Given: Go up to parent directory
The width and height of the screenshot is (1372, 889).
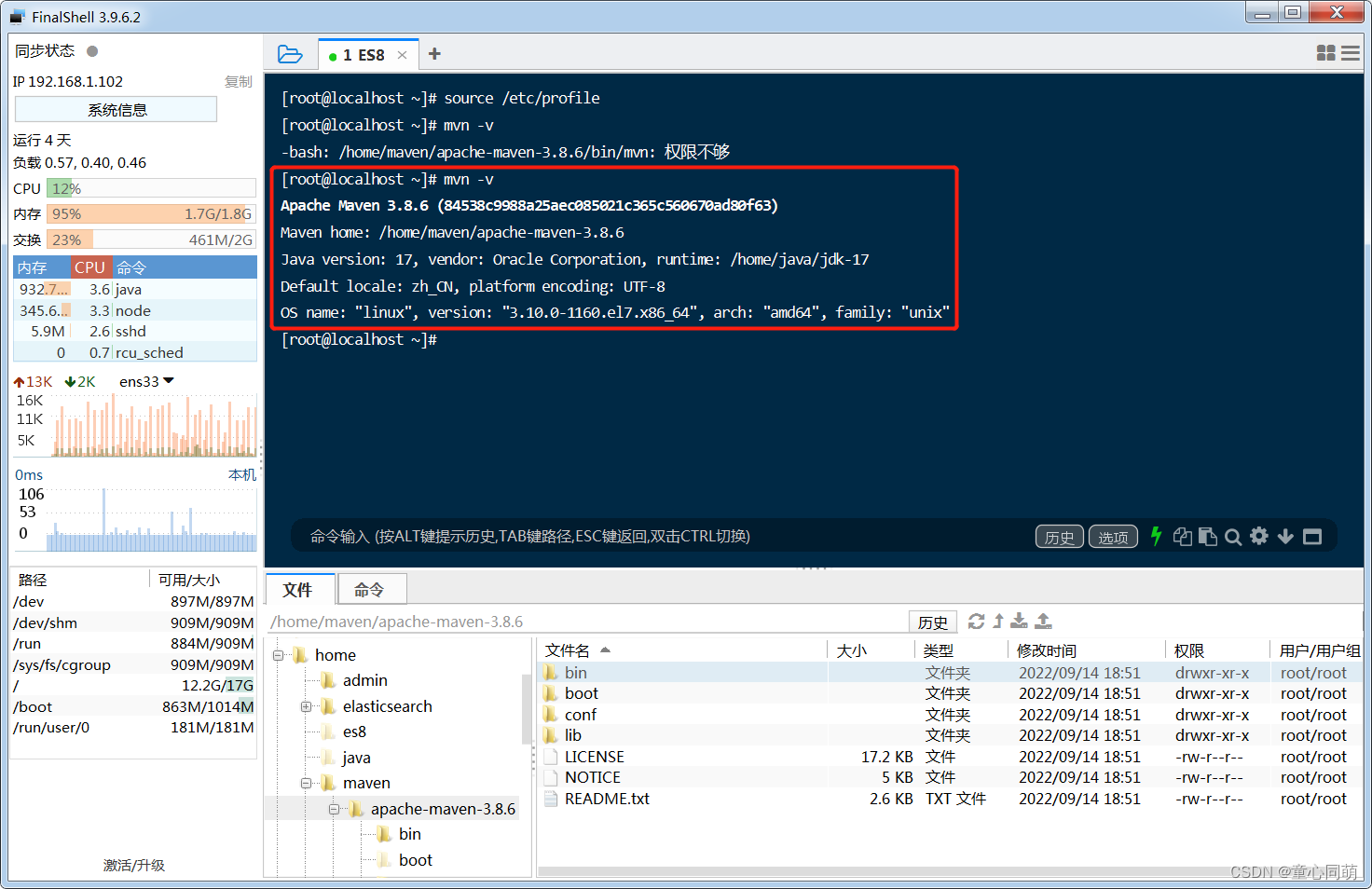Looking at the screenshot, I should point(998,621).
